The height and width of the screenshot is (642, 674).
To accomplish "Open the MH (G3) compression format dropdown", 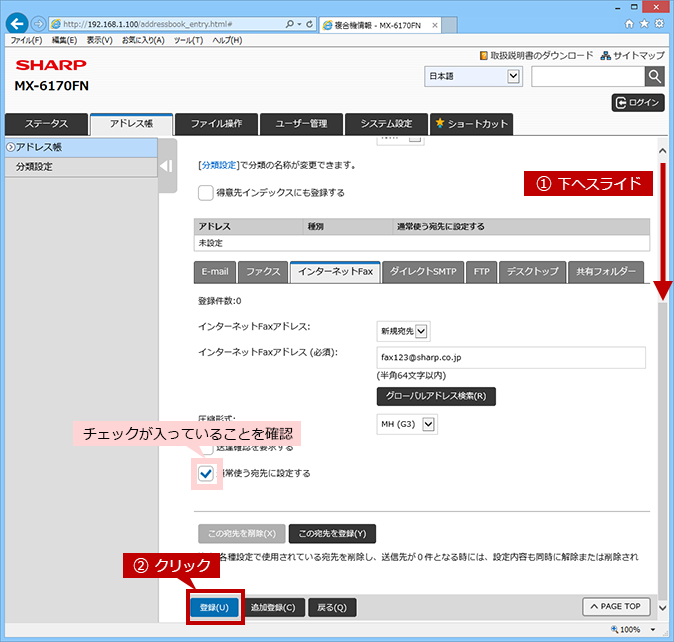I will coord(407,425).
